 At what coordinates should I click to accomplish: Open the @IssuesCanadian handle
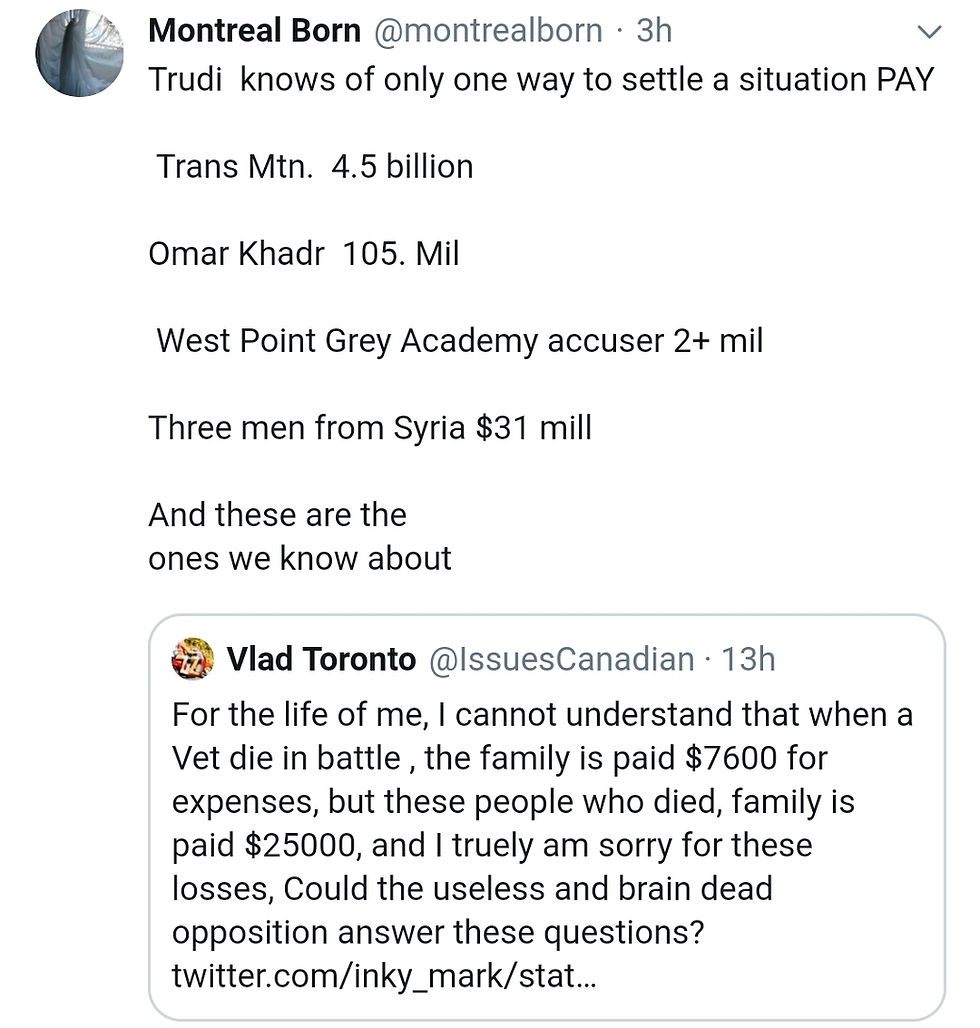point(562,659)
